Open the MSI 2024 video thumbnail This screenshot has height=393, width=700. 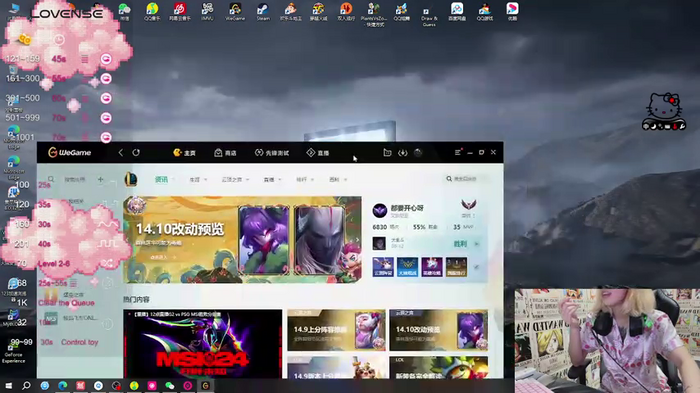tap(203, 344)
